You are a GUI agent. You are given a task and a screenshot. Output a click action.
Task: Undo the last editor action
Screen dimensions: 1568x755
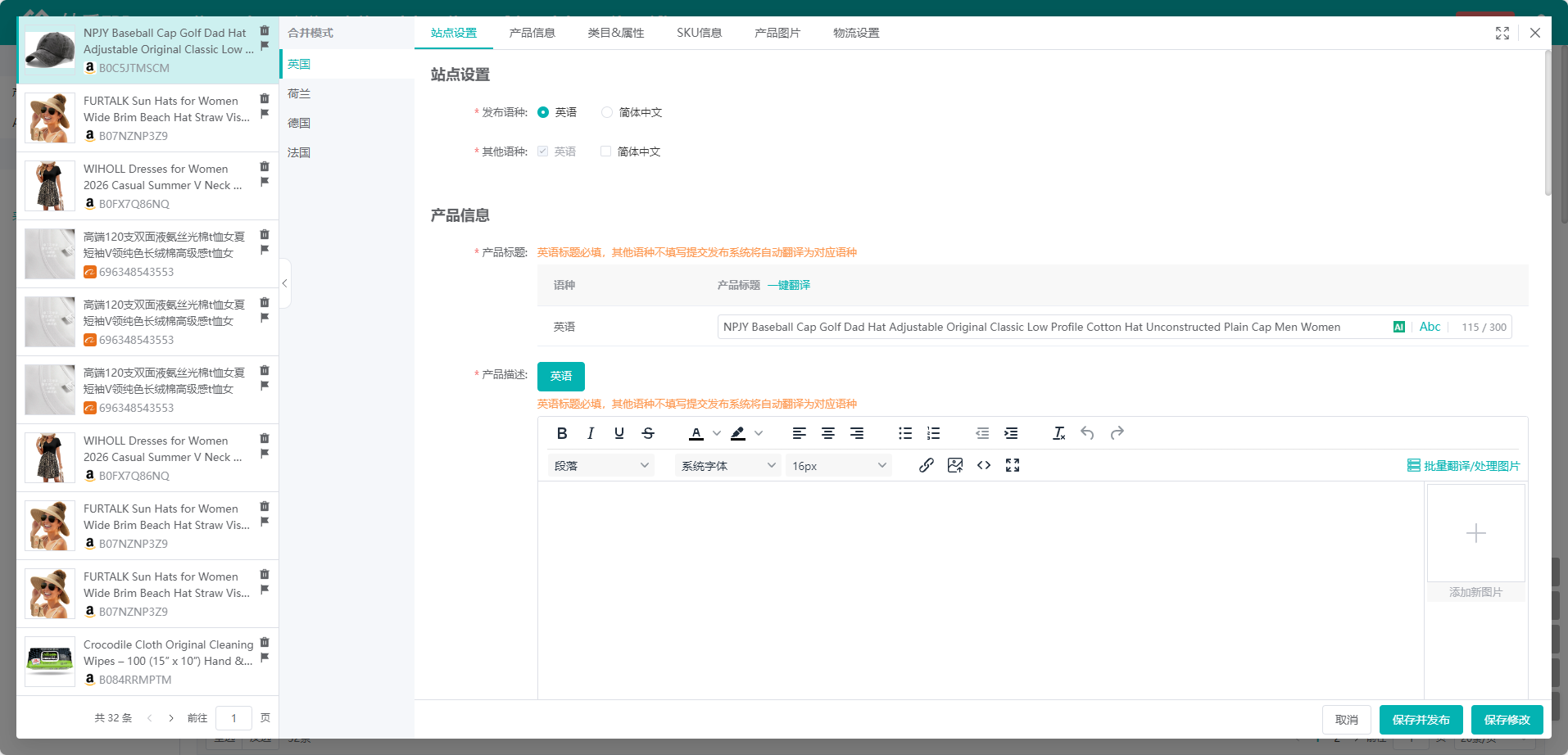(x=1087, y=433)
